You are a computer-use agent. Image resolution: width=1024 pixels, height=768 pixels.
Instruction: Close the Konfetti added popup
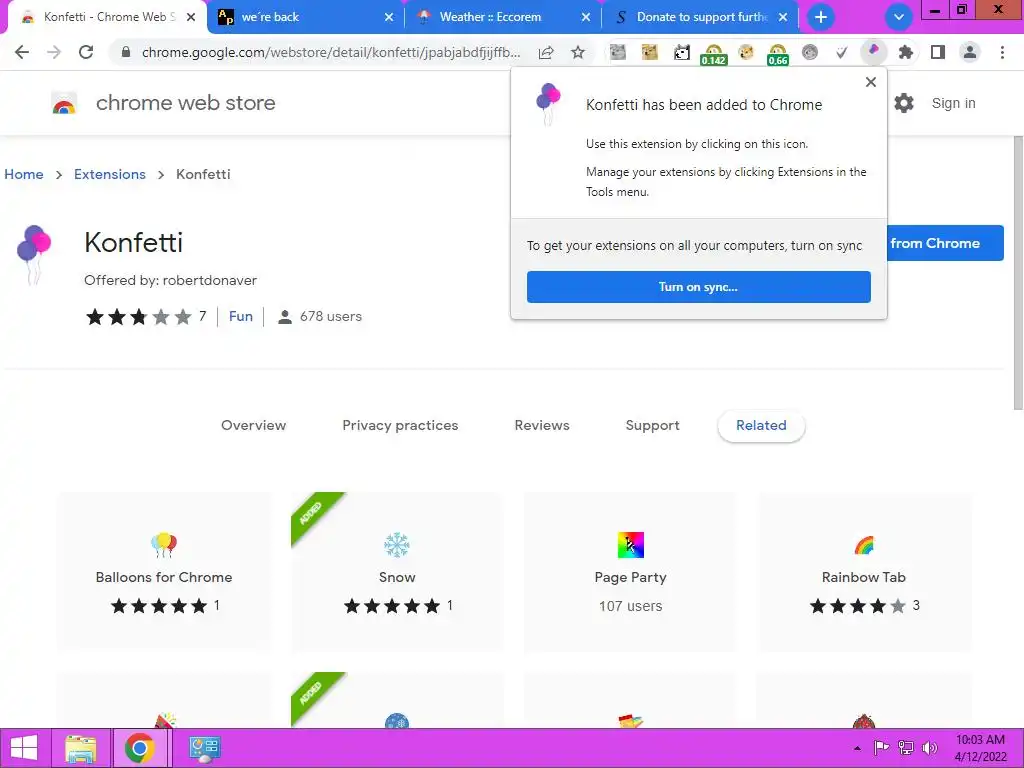tap(871, 82)
